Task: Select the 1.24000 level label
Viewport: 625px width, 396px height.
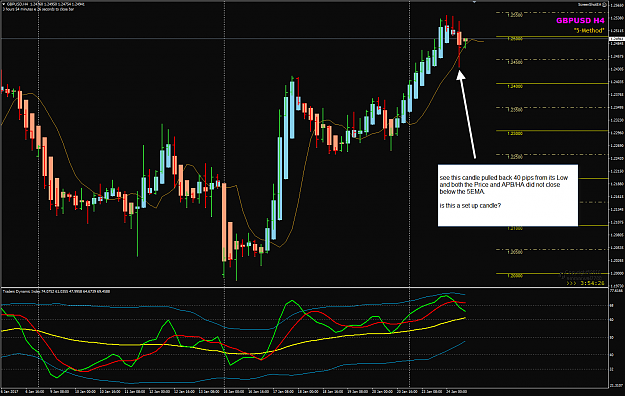Action: [x=515, y=86]
